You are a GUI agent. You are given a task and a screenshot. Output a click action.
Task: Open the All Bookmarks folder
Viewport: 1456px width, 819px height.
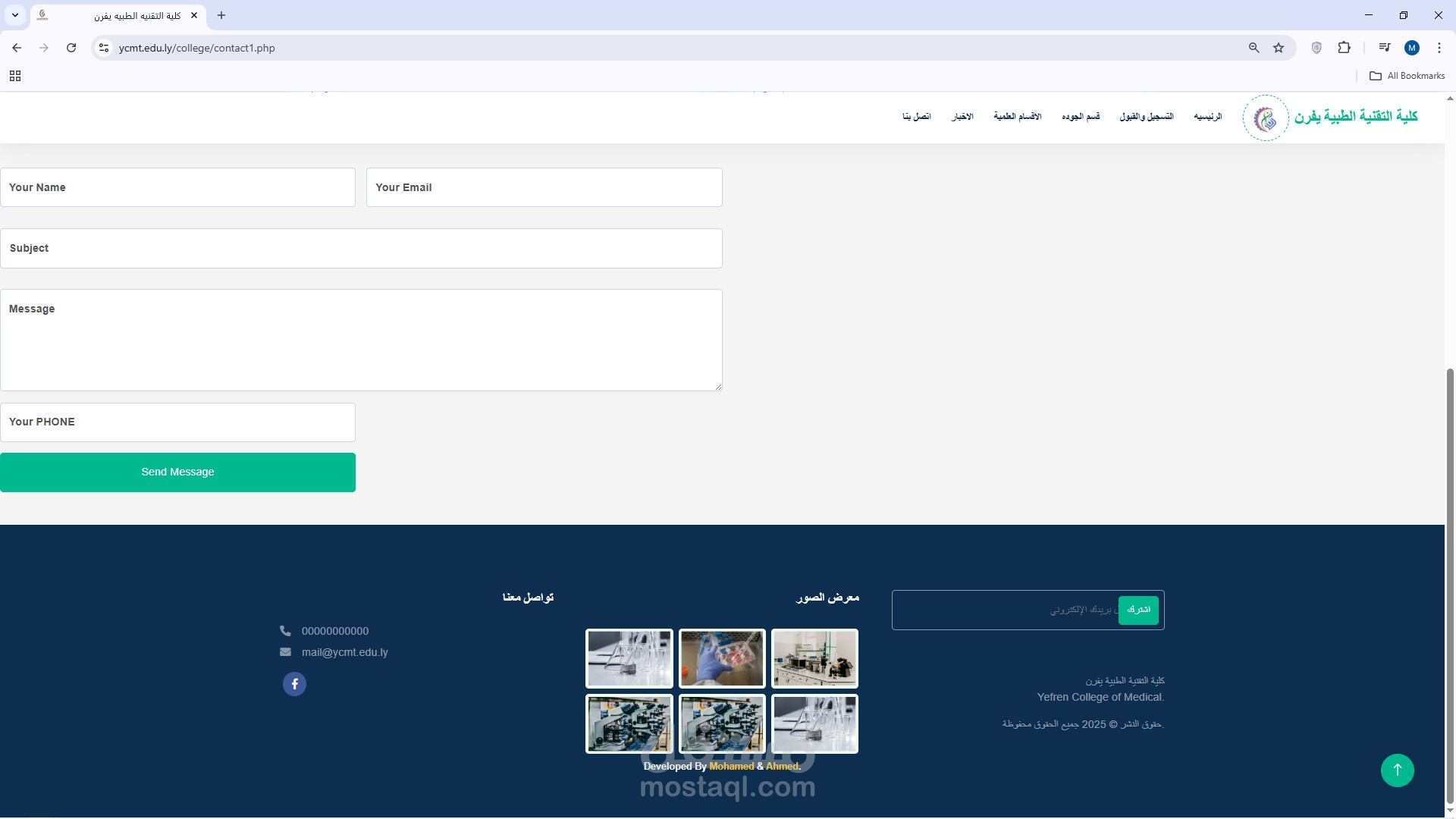click(x=1407, y=76)
